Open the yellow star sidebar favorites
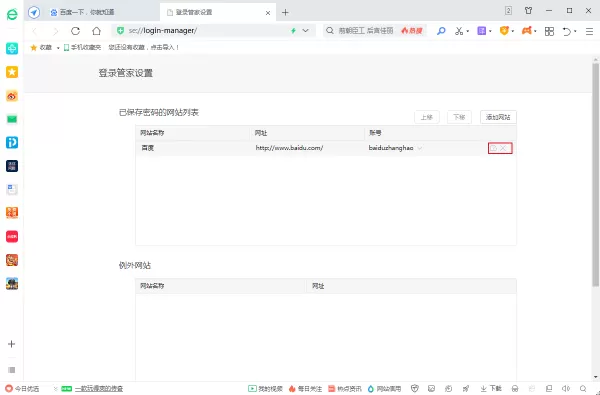 (12, 72)
